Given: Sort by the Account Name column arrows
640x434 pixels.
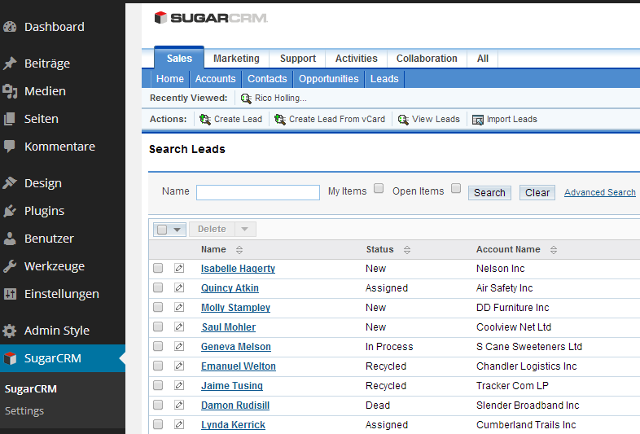Looking at the screenshot, I should [553, 250].
